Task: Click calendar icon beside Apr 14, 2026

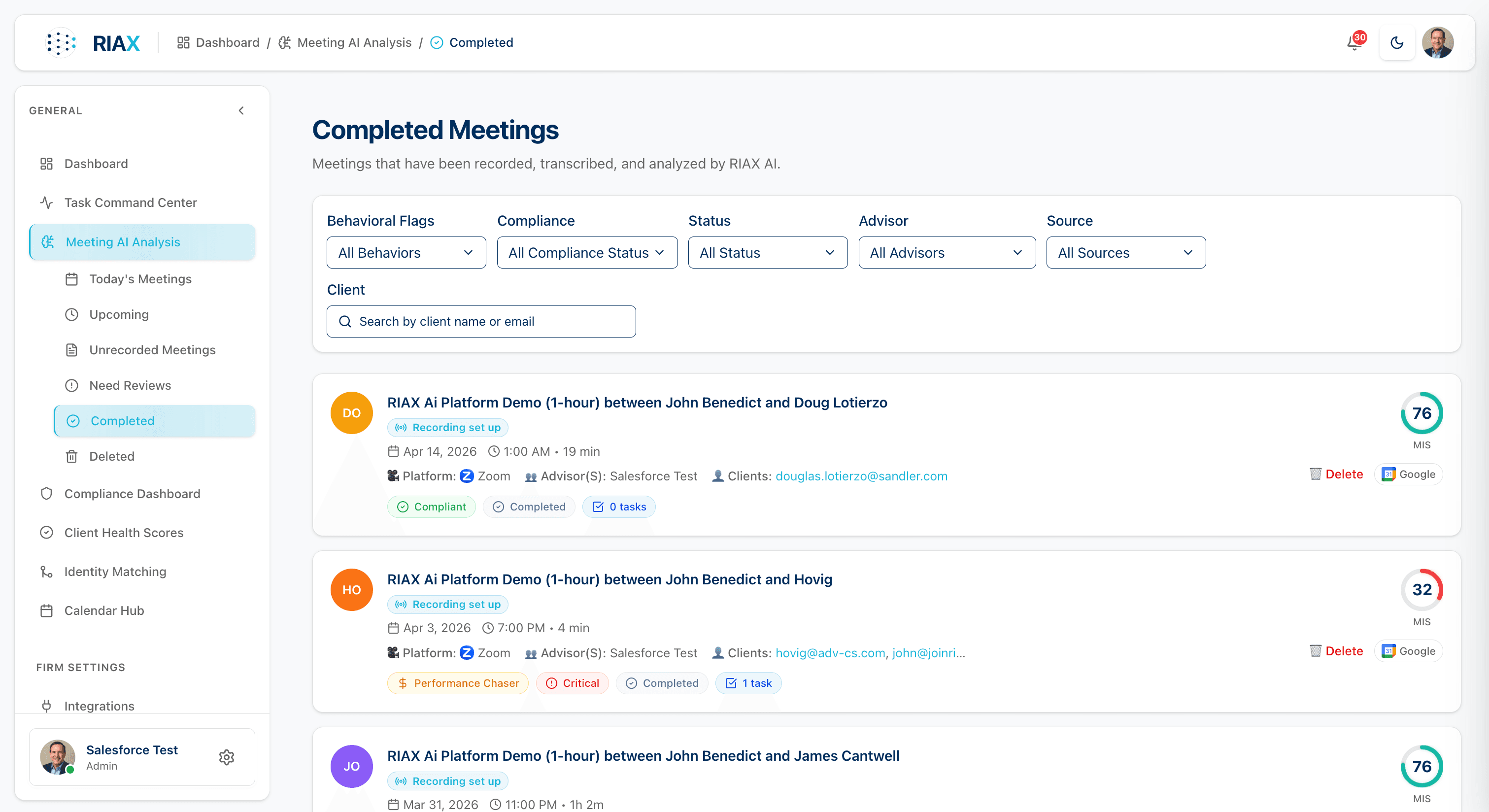Action: 394,451
